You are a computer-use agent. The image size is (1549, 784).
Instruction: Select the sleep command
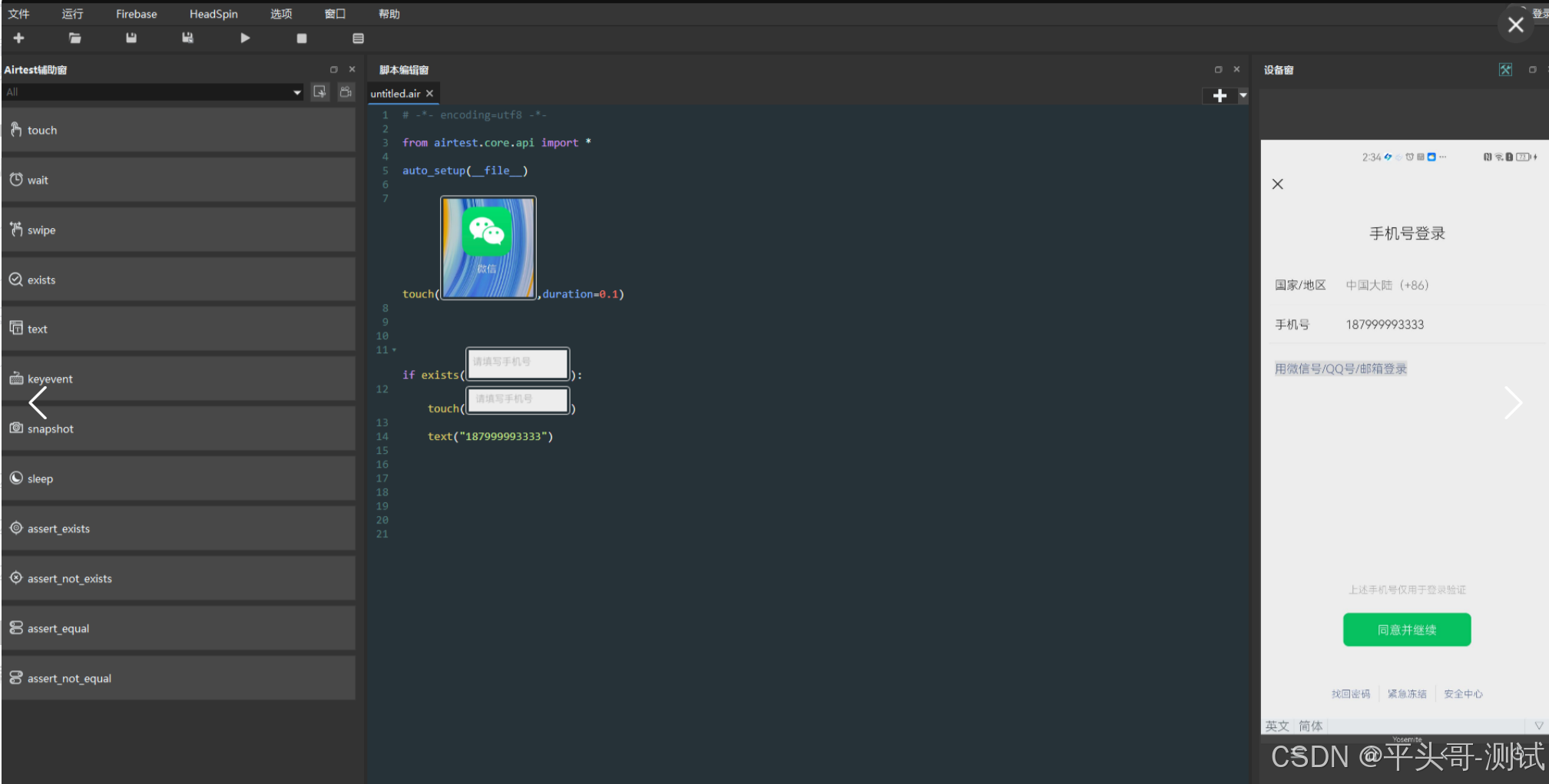[x=178, y=478]
